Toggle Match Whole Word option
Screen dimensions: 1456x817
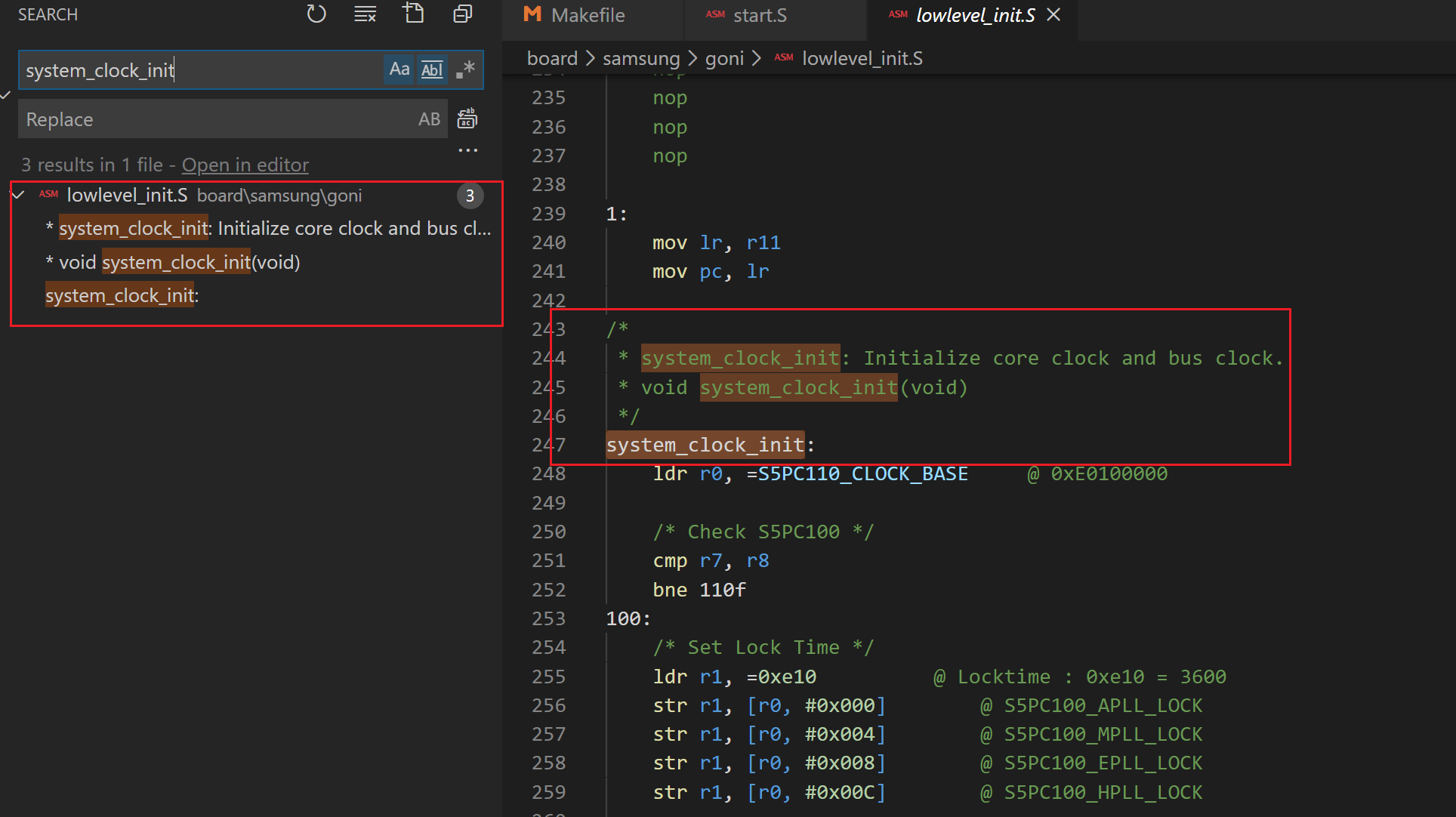[432, 69]
